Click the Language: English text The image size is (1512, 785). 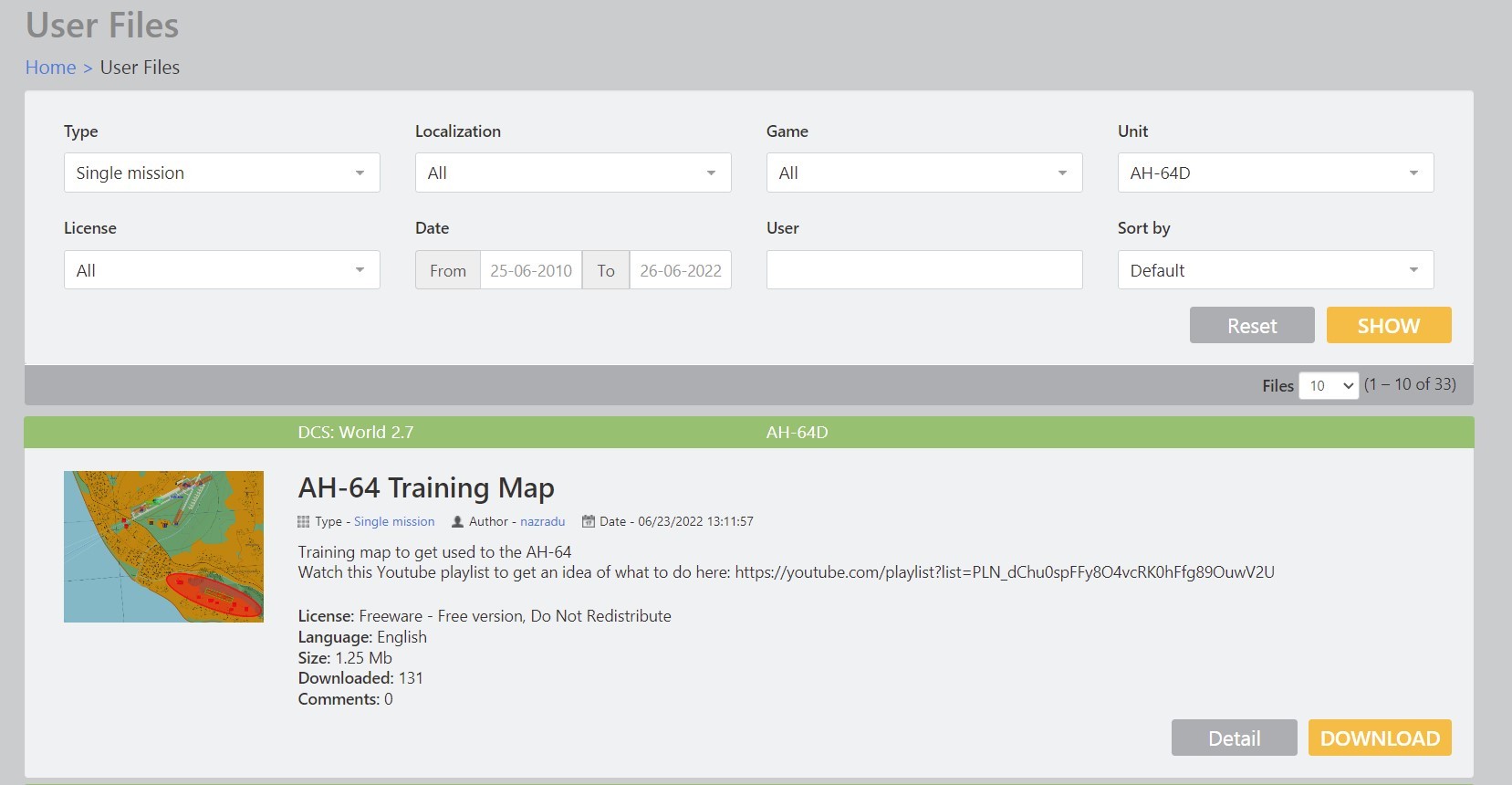pos(362,637)
